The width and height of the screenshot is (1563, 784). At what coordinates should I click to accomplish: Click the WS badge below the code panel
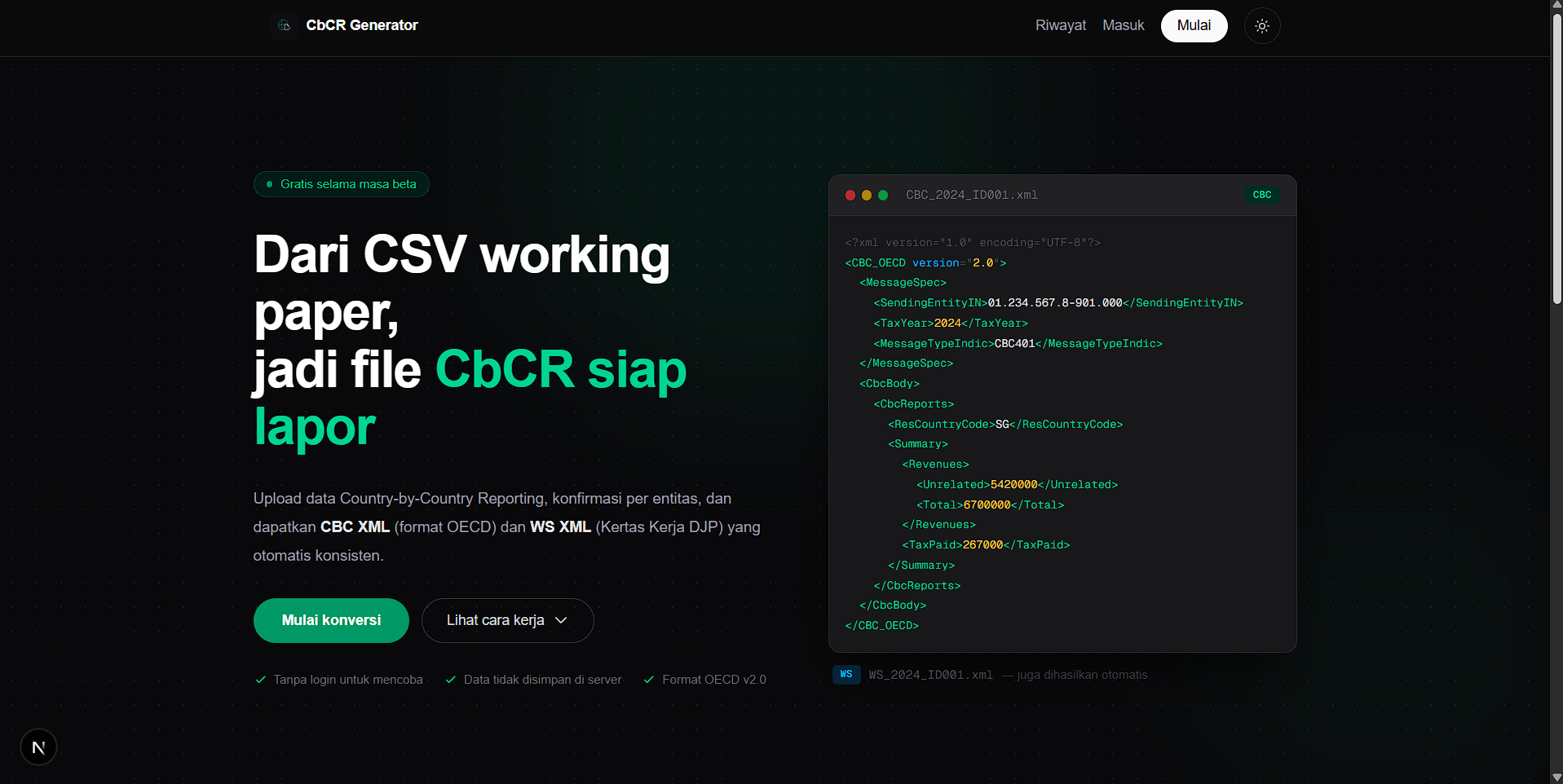coord(846,675)
